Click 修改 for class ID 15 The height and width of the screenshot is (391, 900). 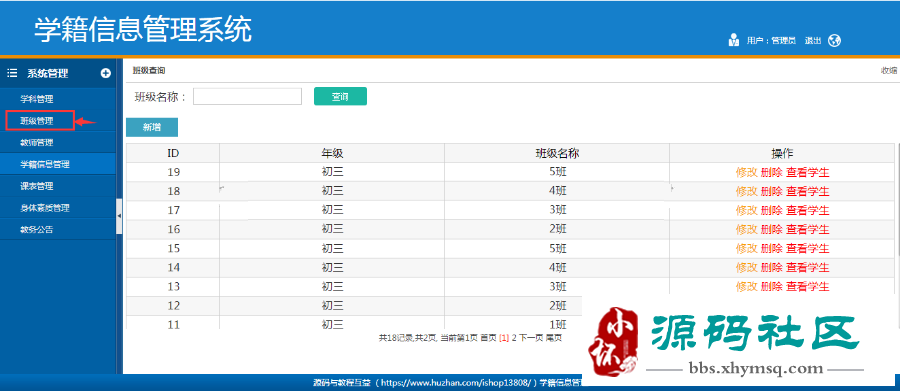coord(746,249)
